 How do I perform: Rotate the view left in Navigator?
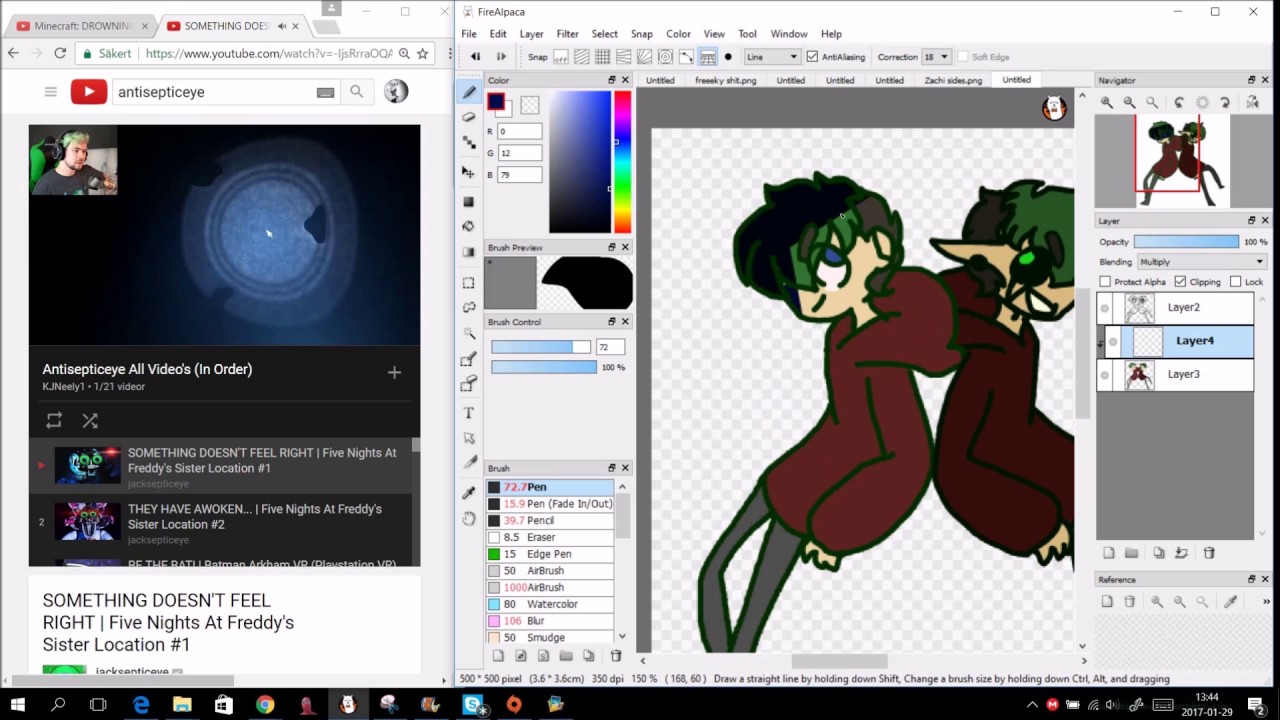(1179, 102)
